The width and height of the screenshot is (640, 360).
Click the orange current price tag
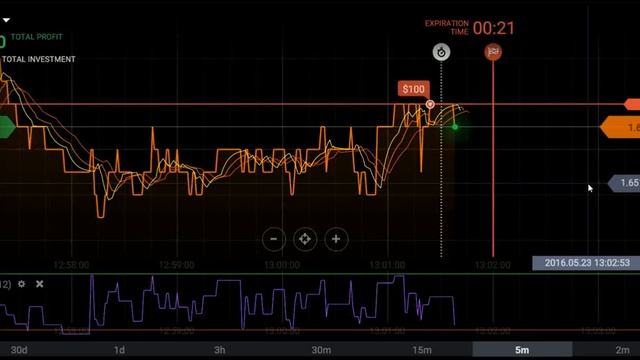620,127
